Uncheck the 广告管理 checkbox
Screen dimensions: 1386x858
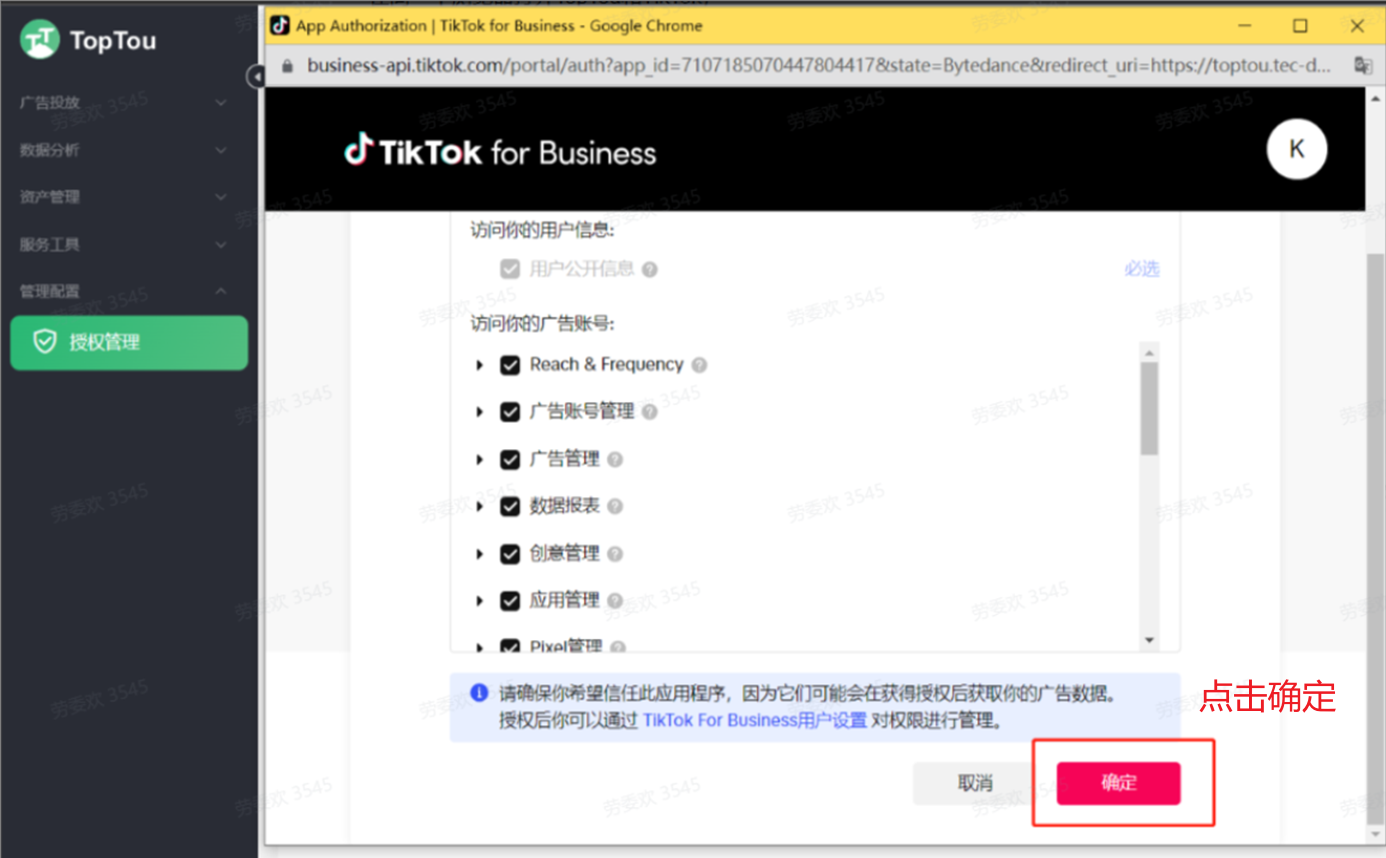pyautogui.click(x=510, y=460)
